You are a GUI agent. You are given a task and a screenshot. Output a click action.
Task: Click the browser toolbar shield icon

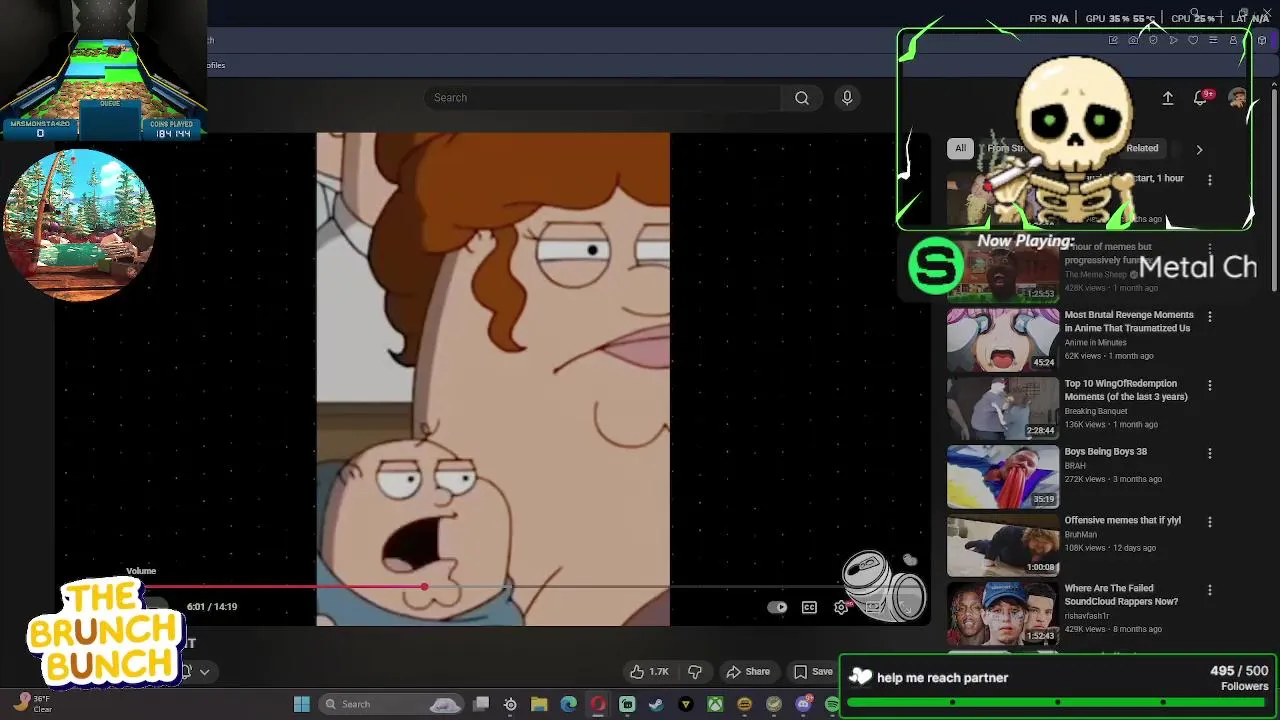(x=1153, y=40)
